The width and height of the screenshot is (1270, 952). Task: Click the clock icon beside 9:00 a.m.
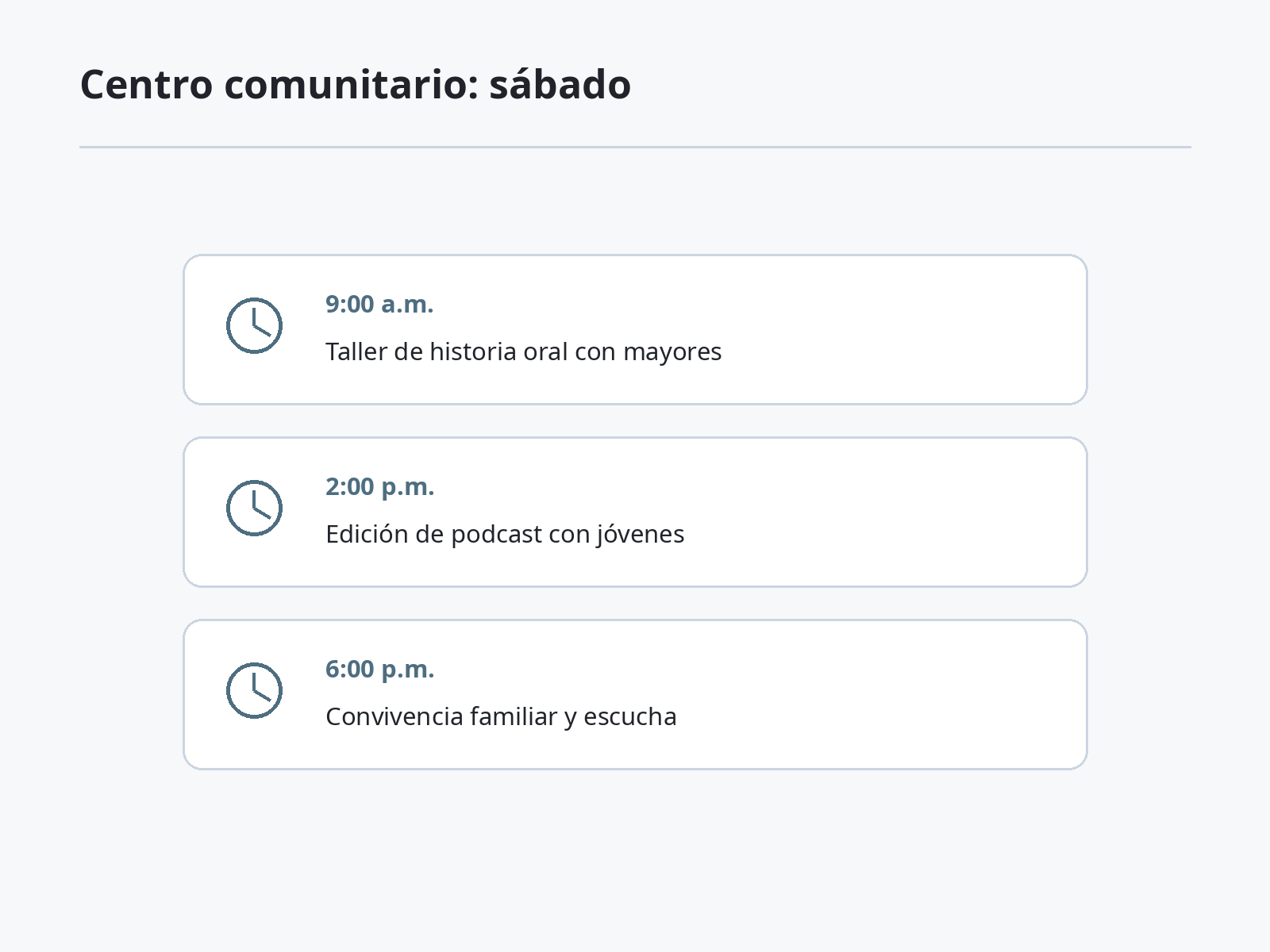(254, 325)
